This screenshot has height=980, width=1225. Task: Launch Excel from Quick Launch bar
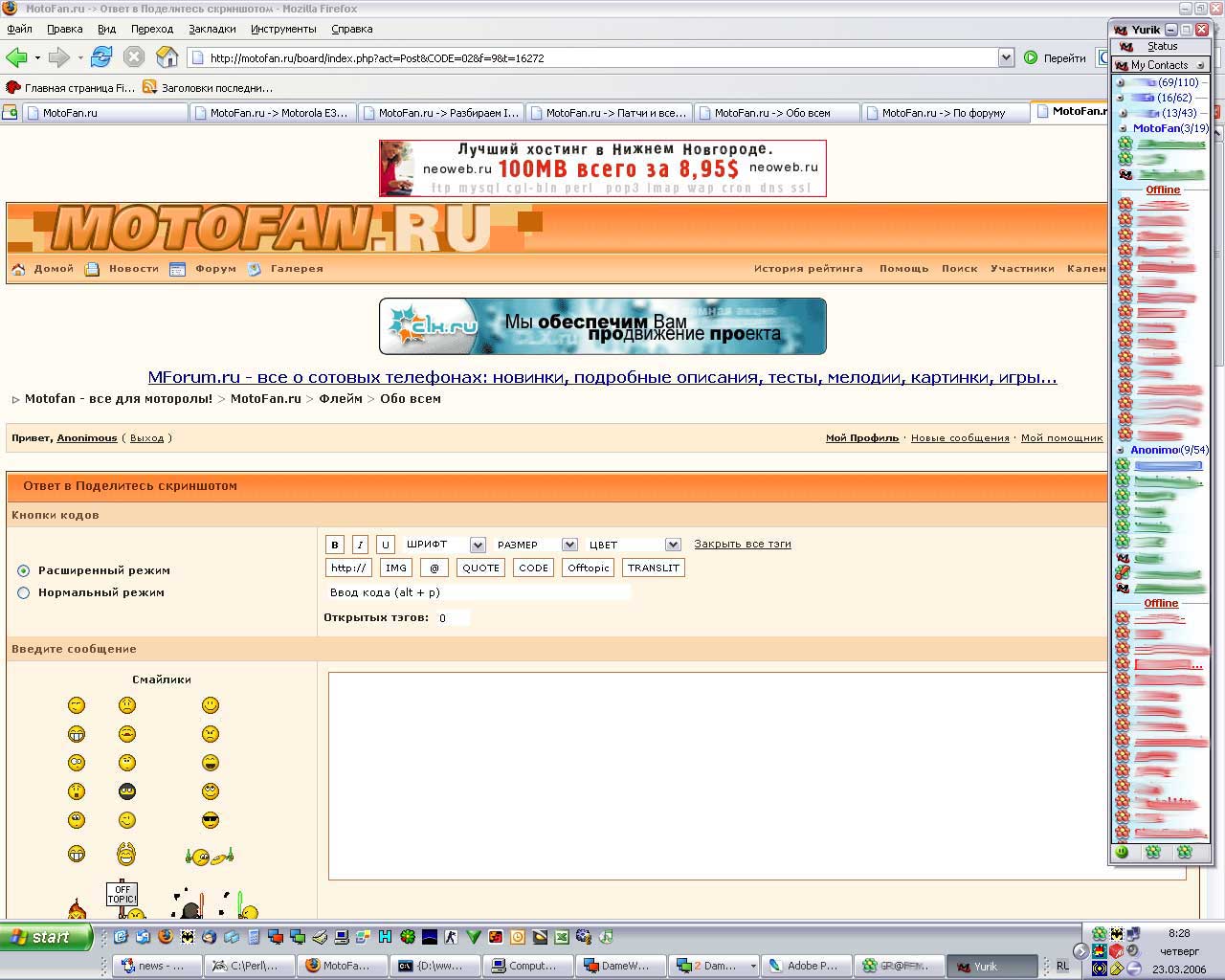[562, 937]
